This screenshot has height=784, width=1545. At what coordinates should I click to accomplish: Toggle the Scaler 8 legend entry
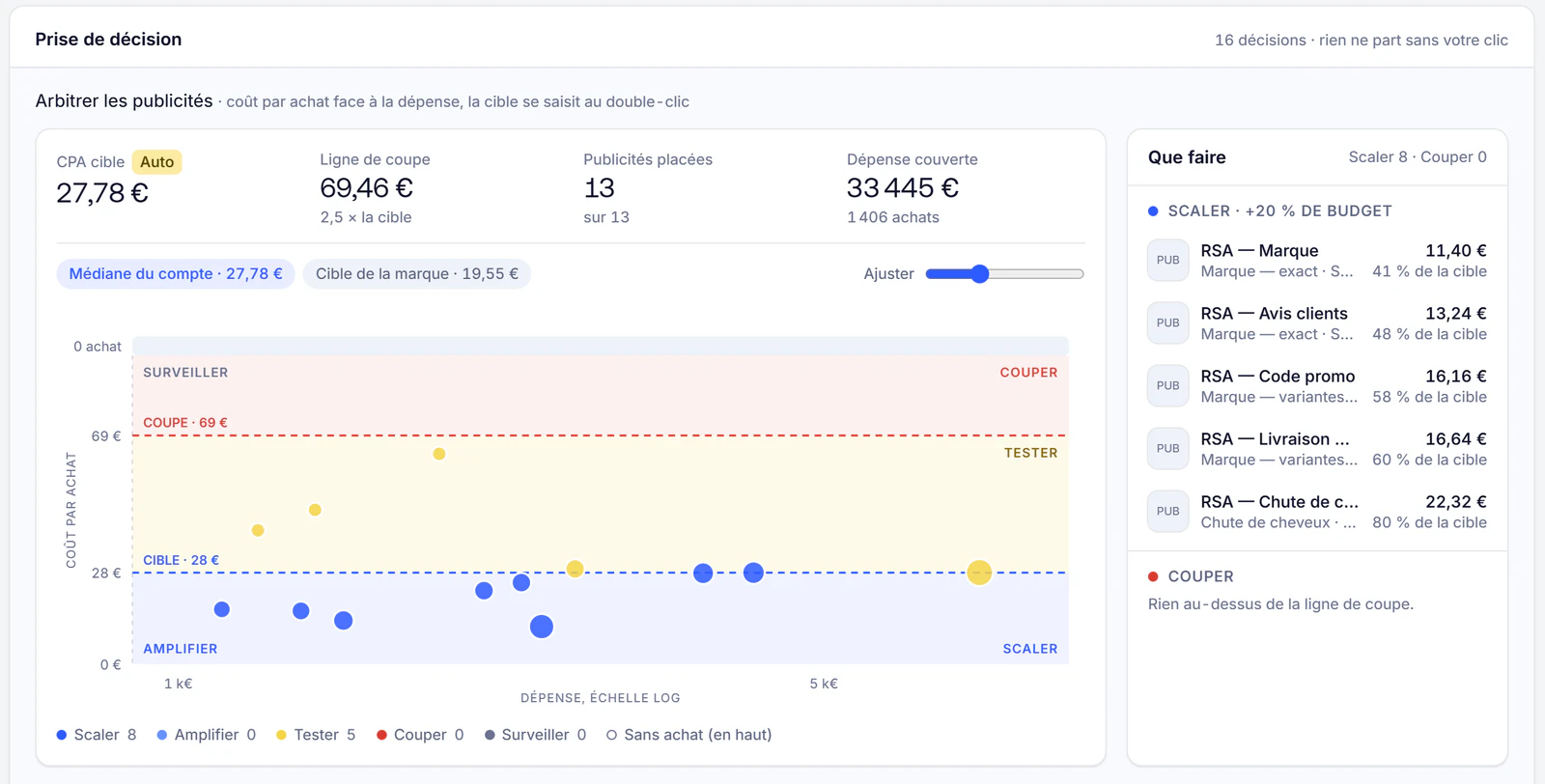coord(97,735)
